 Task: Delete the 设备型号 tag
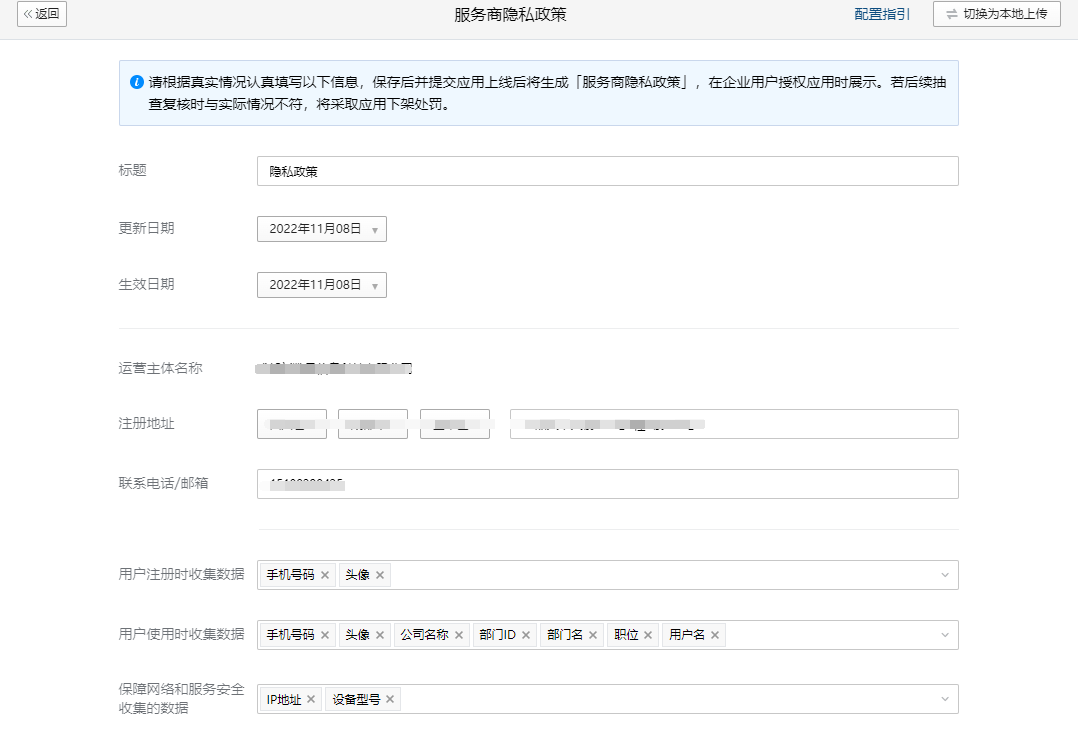tap(390, 699)
